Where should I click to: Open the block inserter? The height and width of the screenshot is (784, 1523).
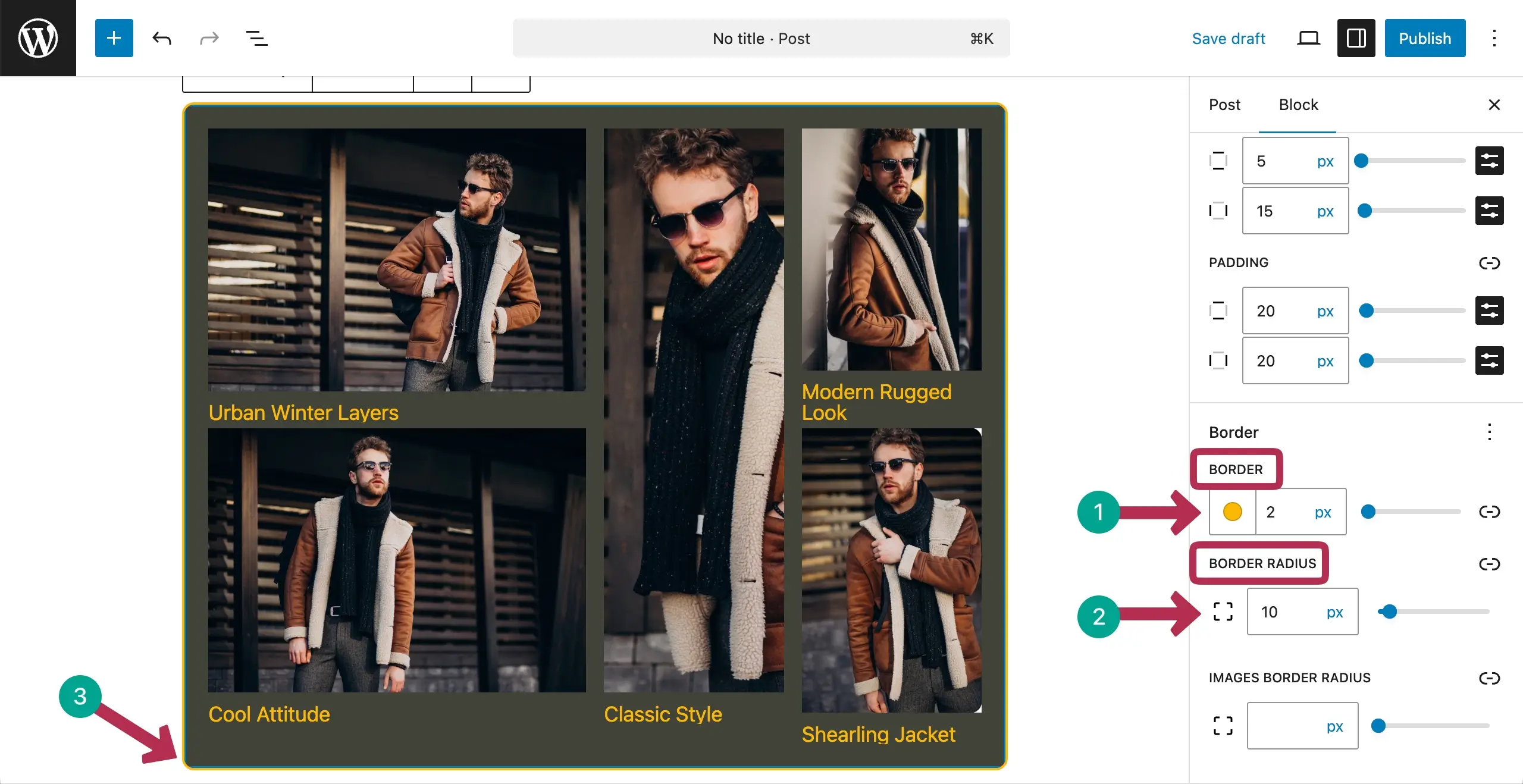pos(114,38)
